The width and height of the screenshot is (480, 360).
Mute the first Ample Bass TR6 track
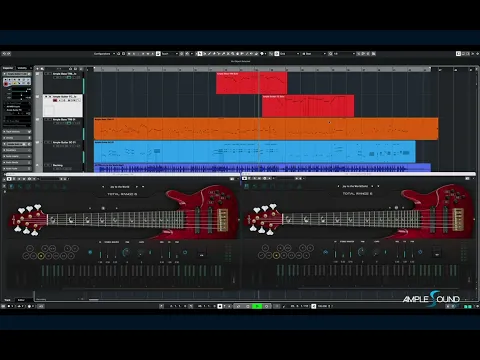[x=46, y=74]
